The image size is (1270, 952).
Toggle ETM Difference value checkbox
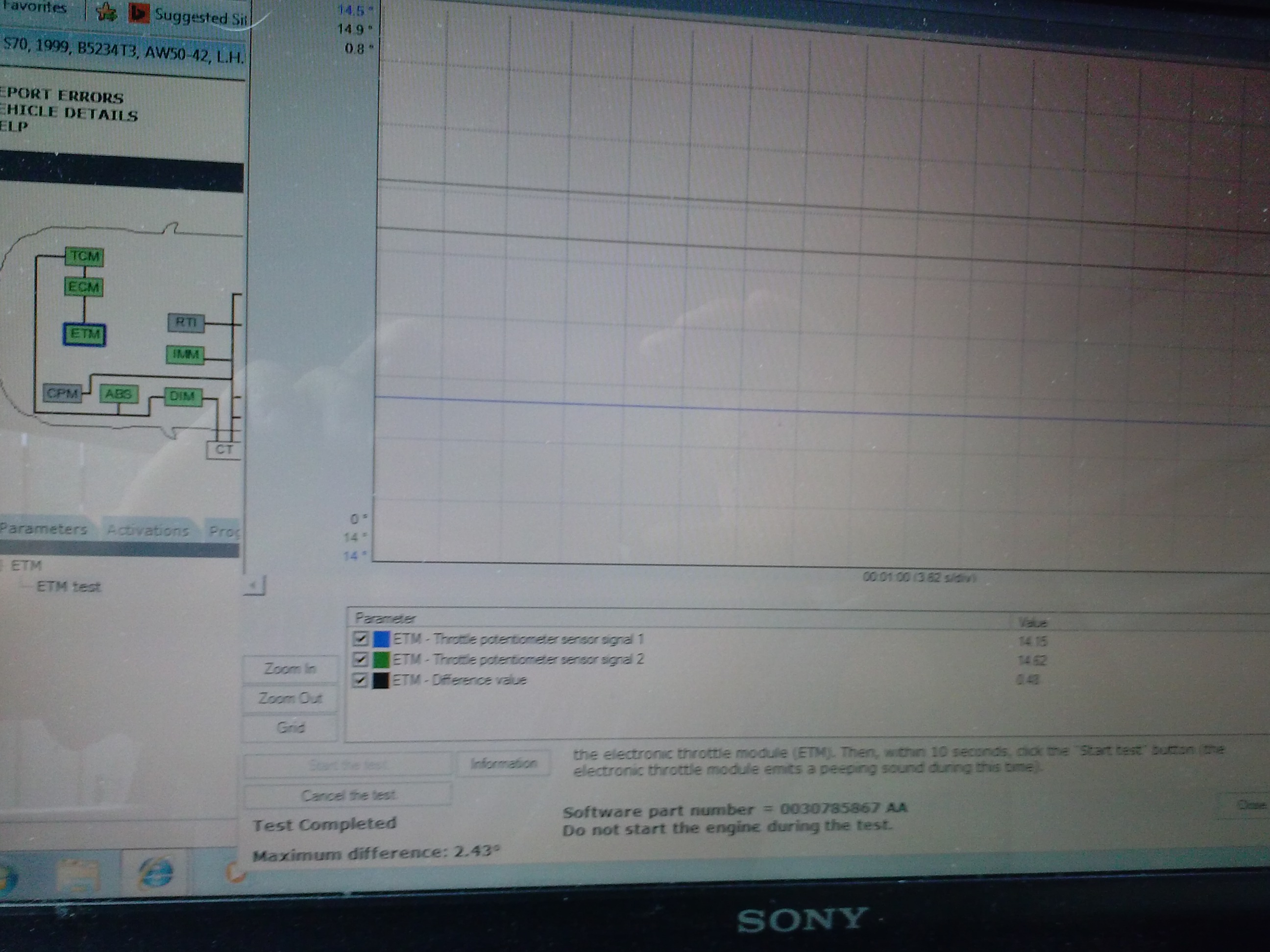click(361, 680)
